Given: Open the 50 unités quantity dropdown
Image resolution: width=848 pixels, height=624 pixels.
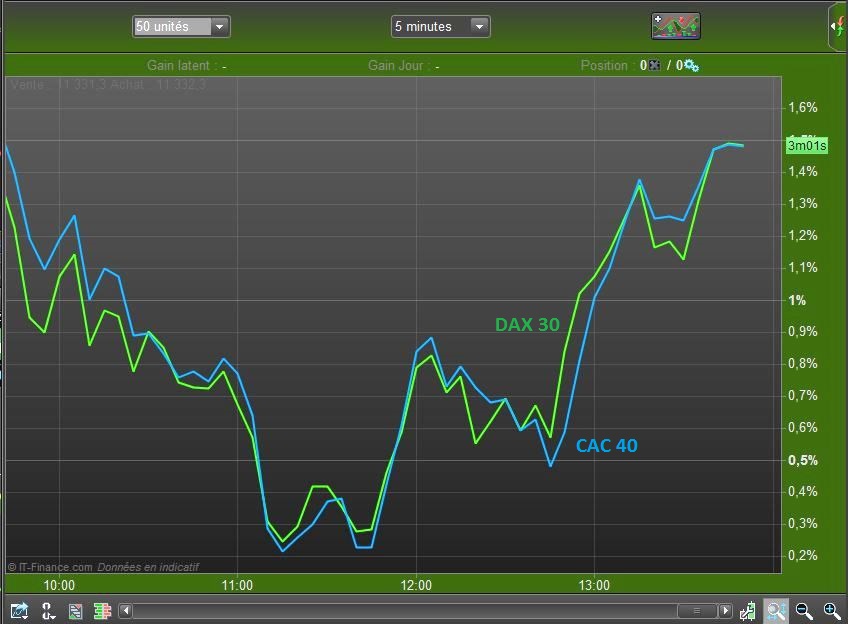Looking at the screenshot, I should pos(181,26).
